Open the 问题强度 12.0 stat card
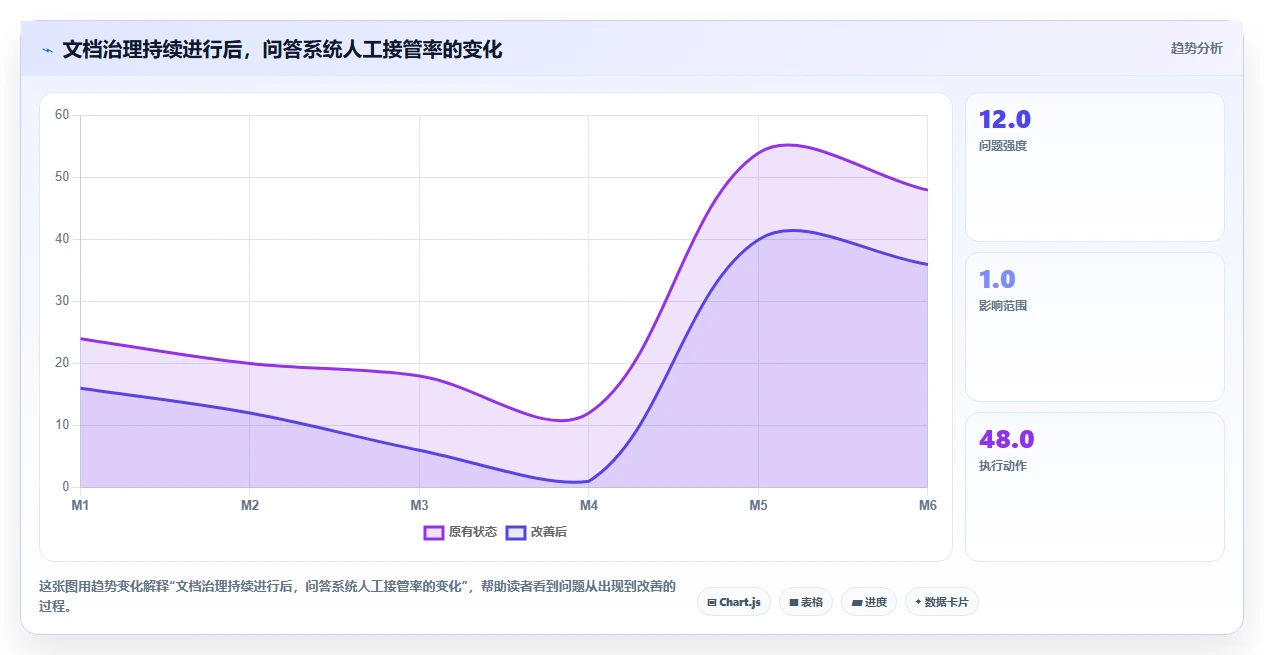The image size is (1264, 655). point(1094,167)
